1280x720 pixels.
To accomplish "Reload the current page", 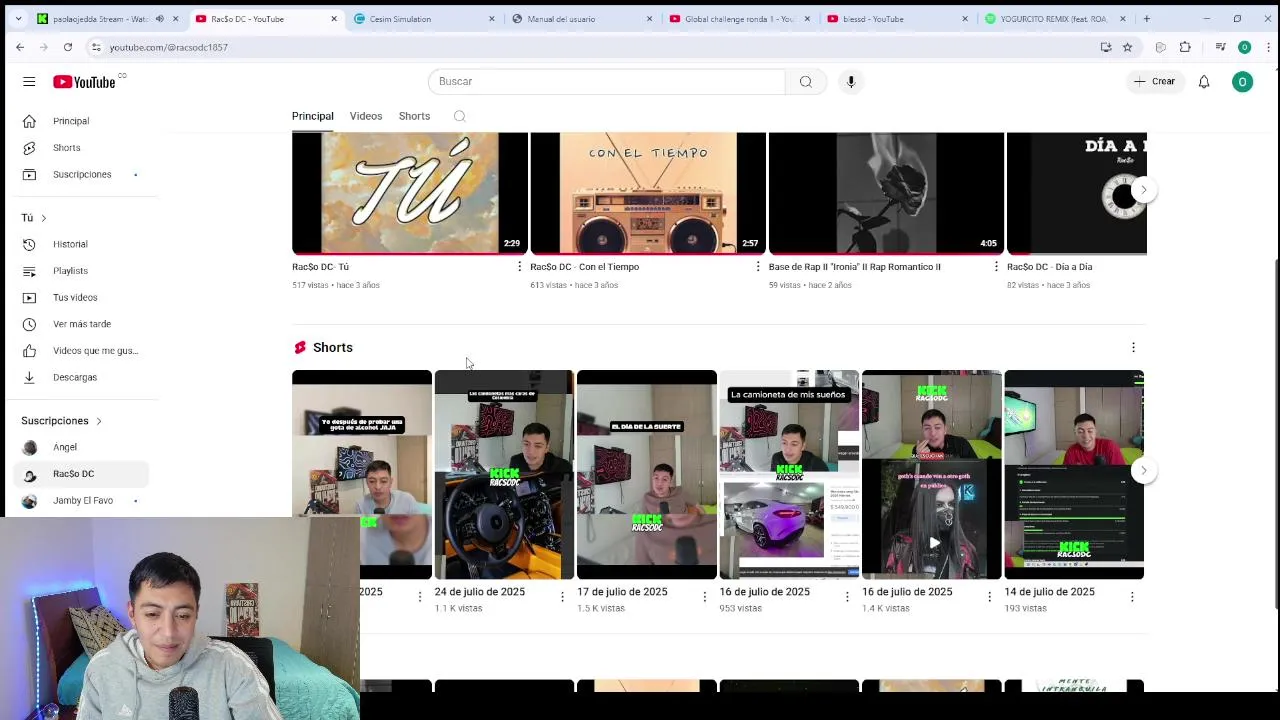I will coord(68,47).
